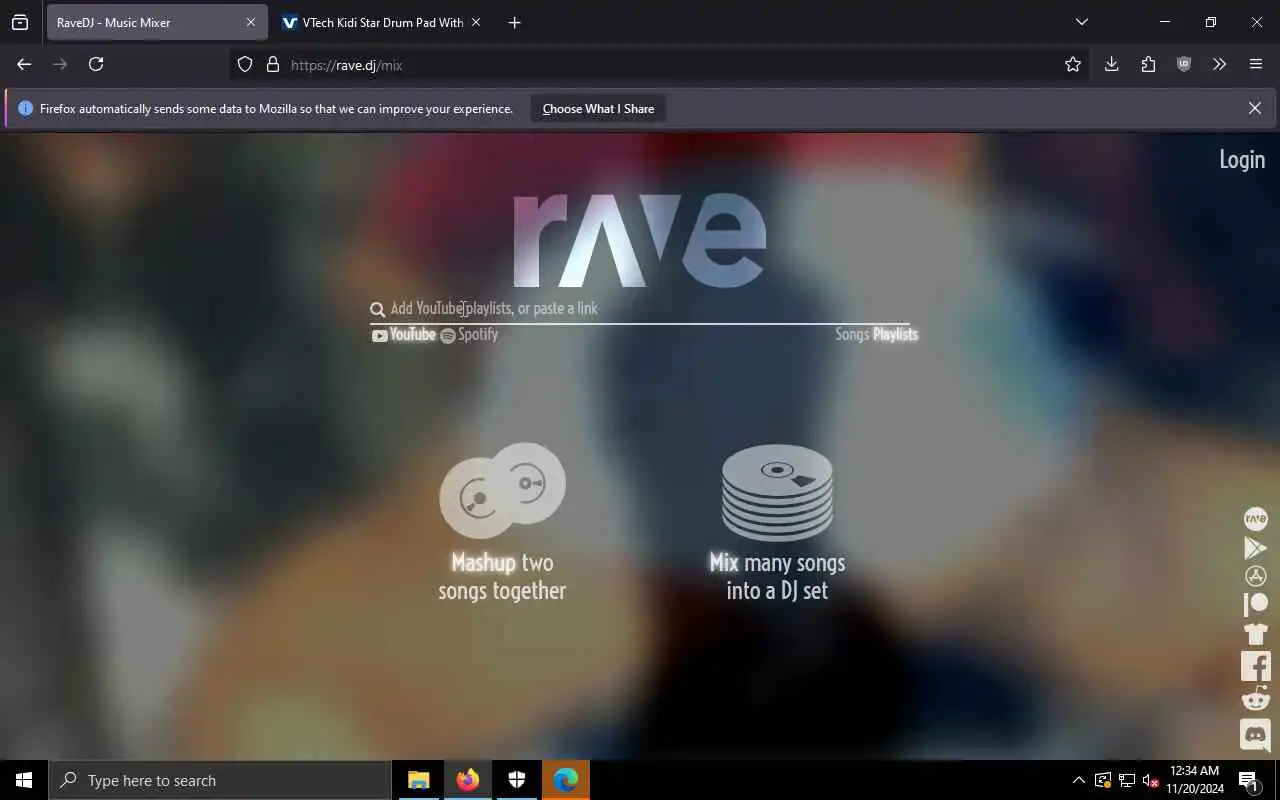This screenshot has height=800, width=1280.
Task: Open the Reddit icon link
Action: 1255,698
